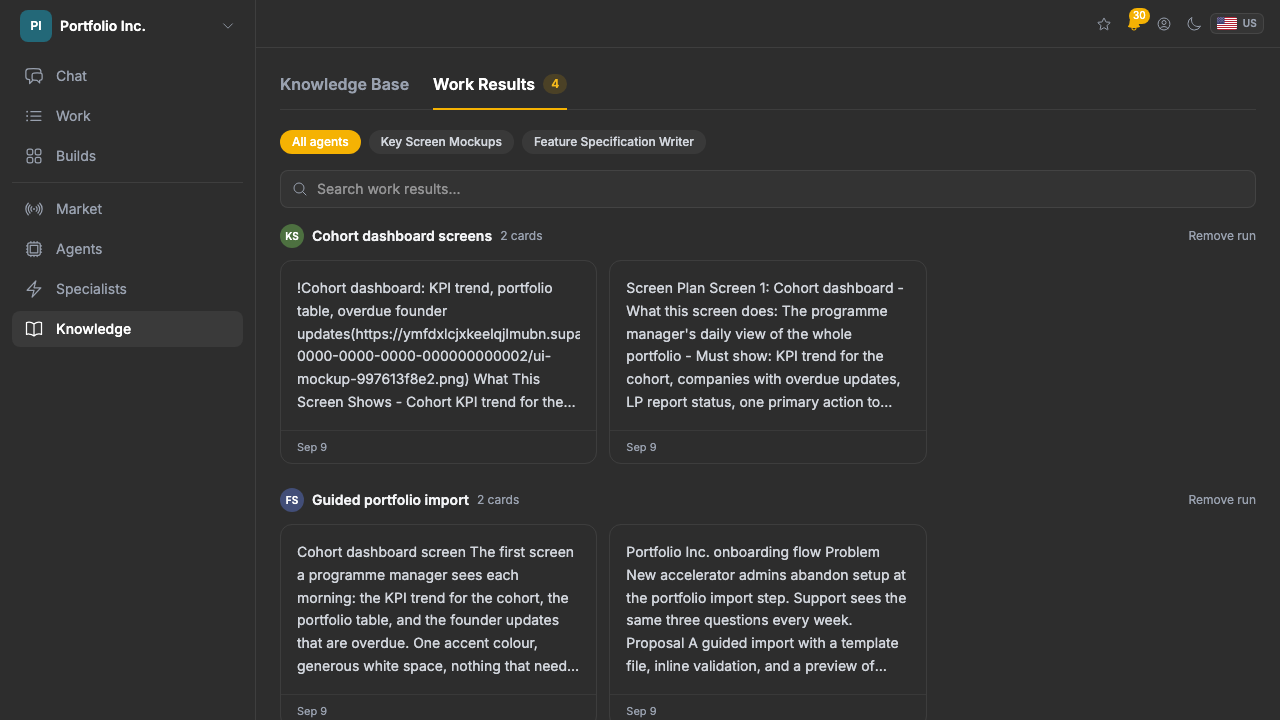This screenshot has width=1280, height=720.
Task: Open the Work list icon
Action: point(34,116)
